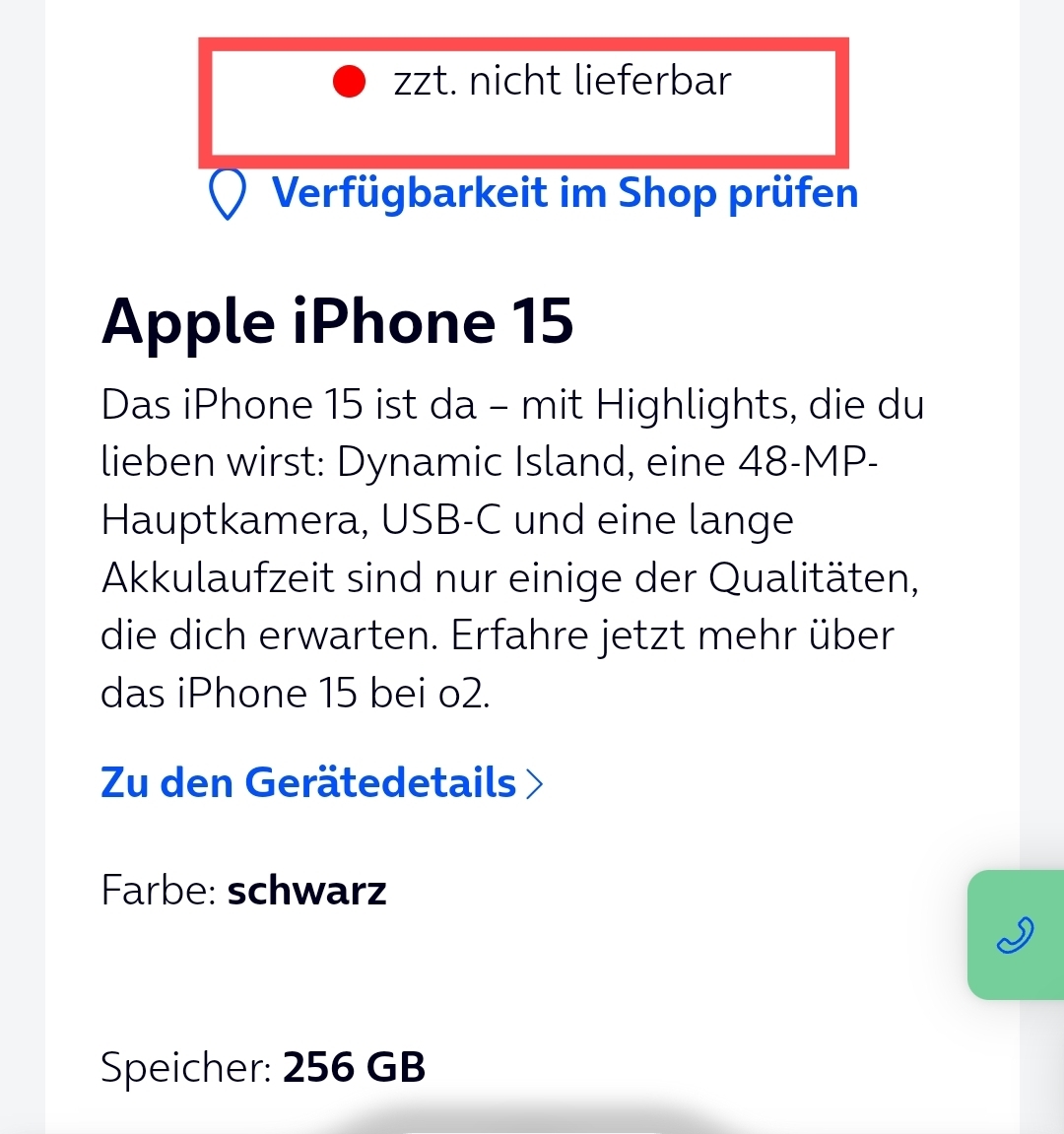Click the "Speicher:" label
The image size is (1064, 1134).
point(186,1067)
